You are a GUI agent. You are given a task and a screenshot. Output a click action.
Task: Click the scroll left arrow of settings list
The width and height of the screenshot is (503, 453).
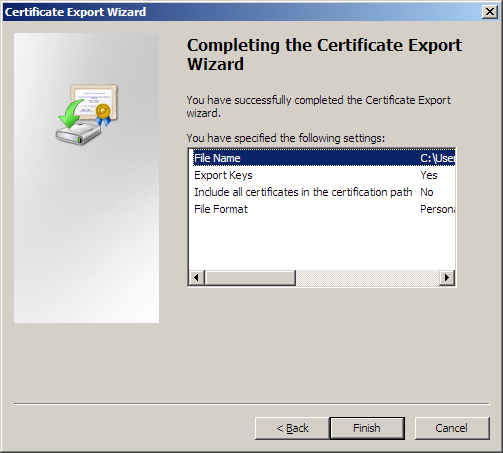tap(197, 277)
